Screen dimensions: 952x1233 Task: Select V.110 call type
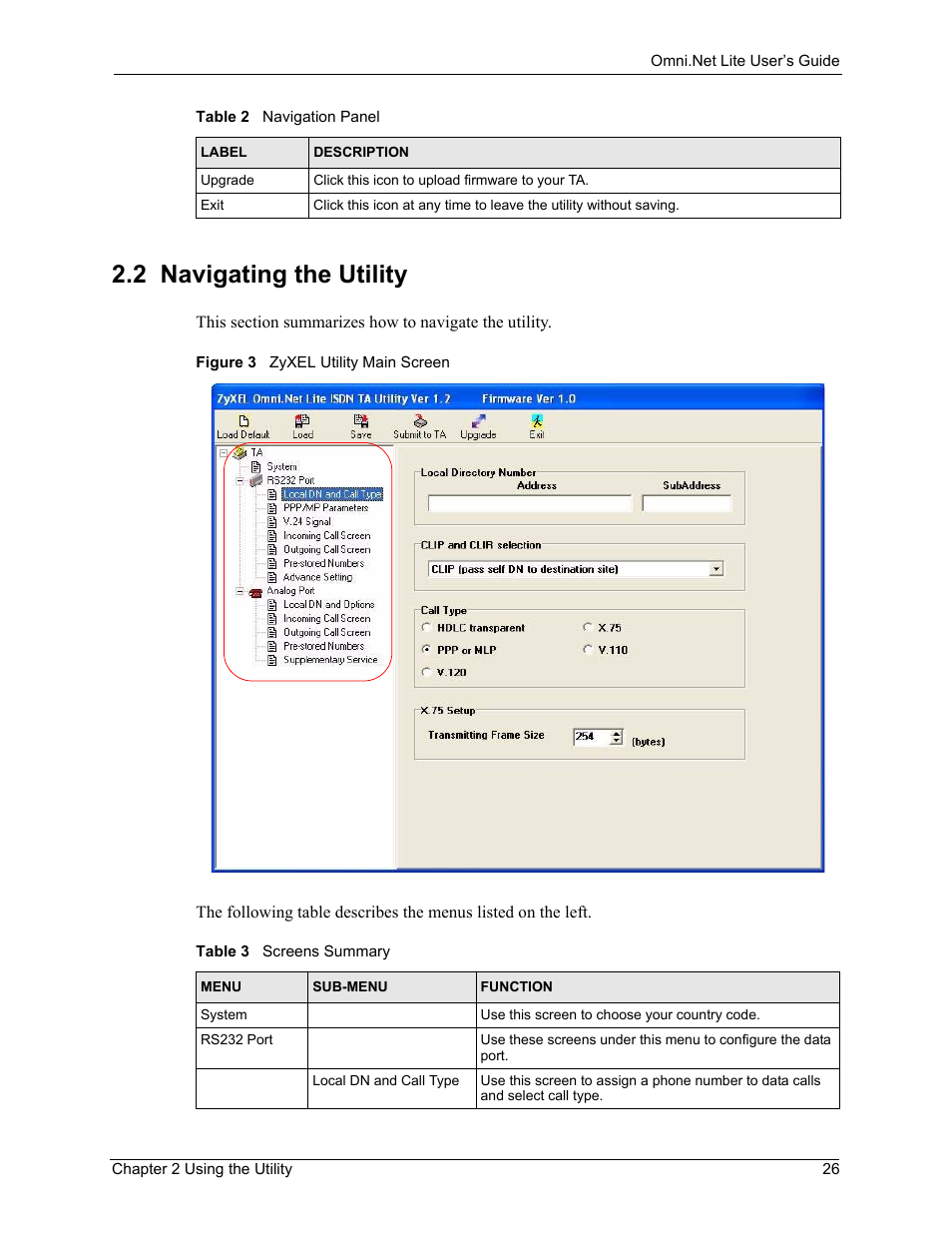pyautogui.click(x=588, y=650)
